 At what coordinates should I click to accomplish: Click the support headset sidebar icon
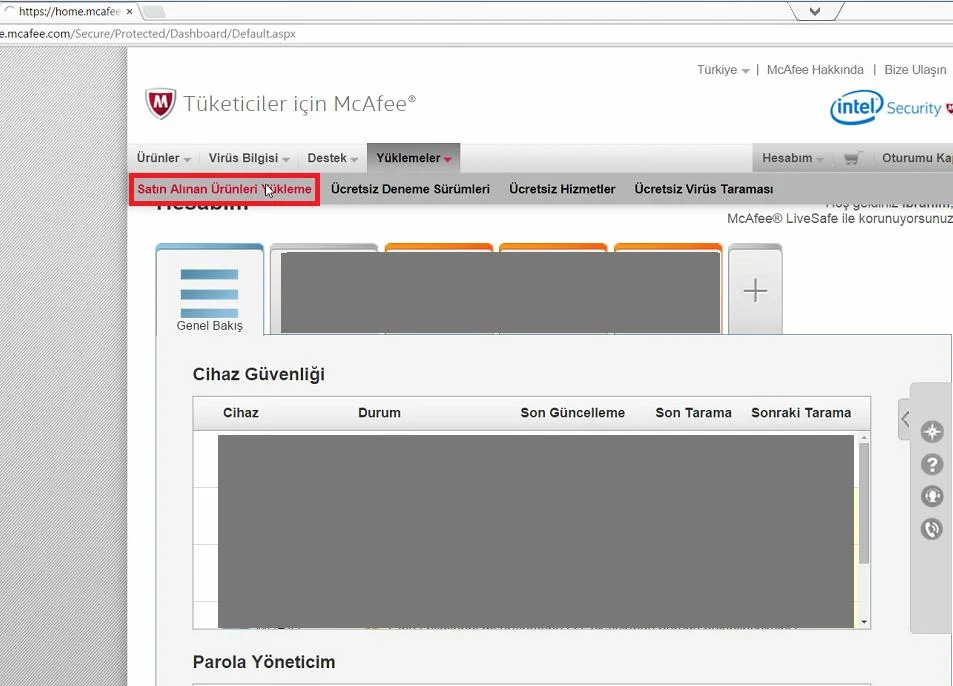pos(932,496)
